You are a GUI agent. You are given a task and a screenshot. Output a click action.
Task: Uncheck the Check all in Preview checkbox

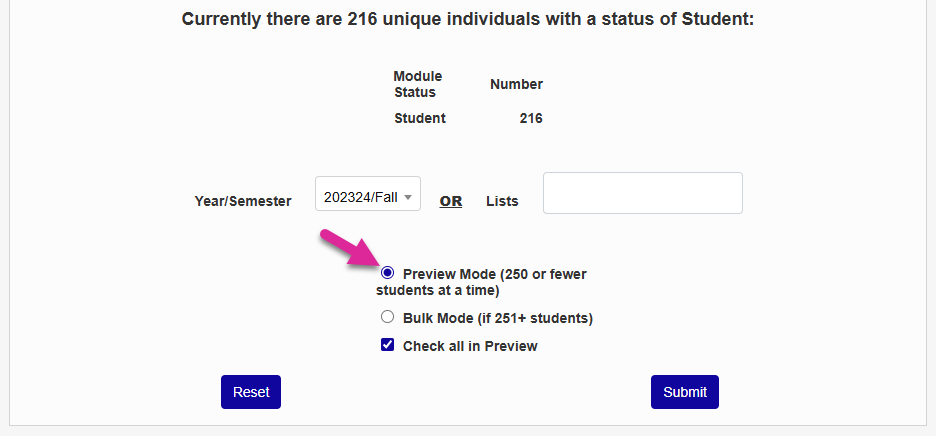click(388, 346)
